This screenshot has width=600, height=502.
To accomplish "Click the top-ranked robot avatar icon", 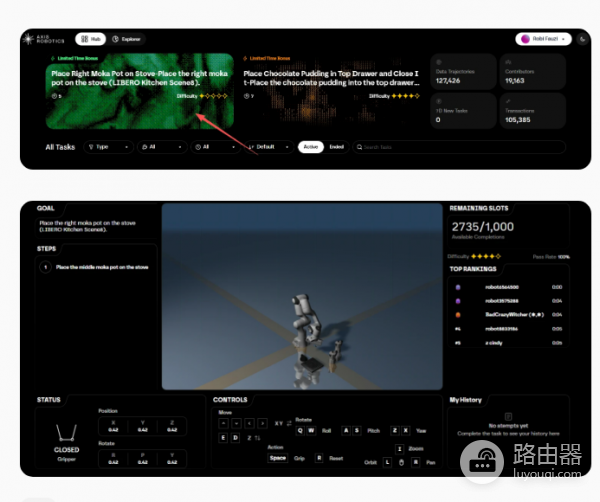I will point(459,287).
